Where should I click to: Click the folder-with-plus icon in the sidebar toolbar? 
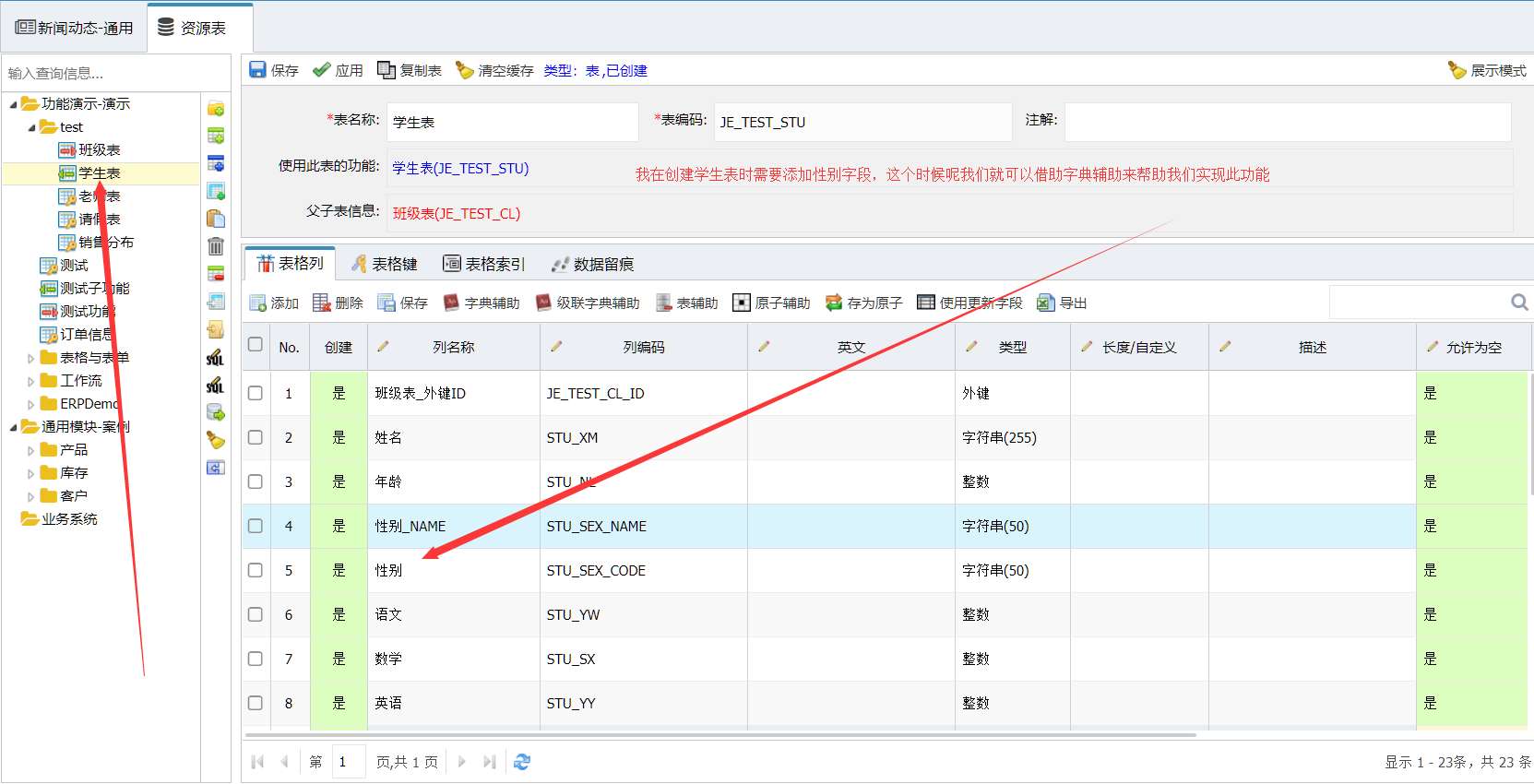(216, 108)
